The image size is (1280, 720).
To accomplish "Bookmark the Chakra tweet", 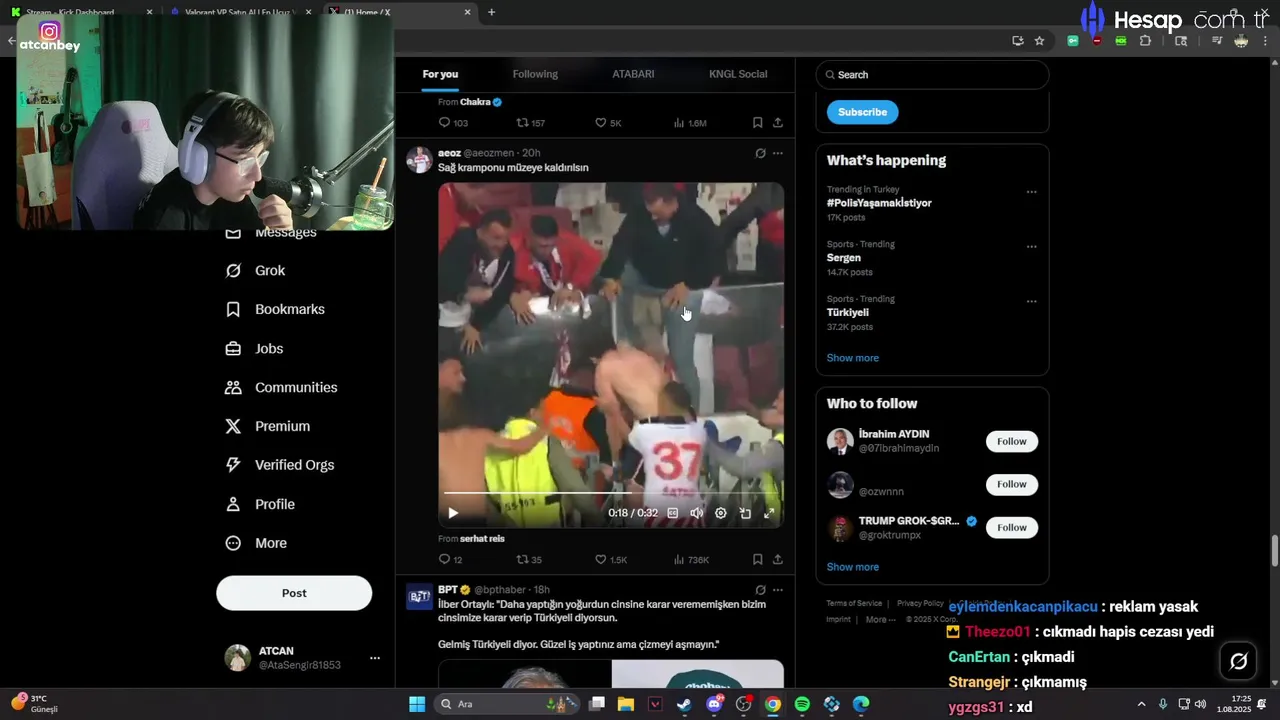I will click(758, 123).
